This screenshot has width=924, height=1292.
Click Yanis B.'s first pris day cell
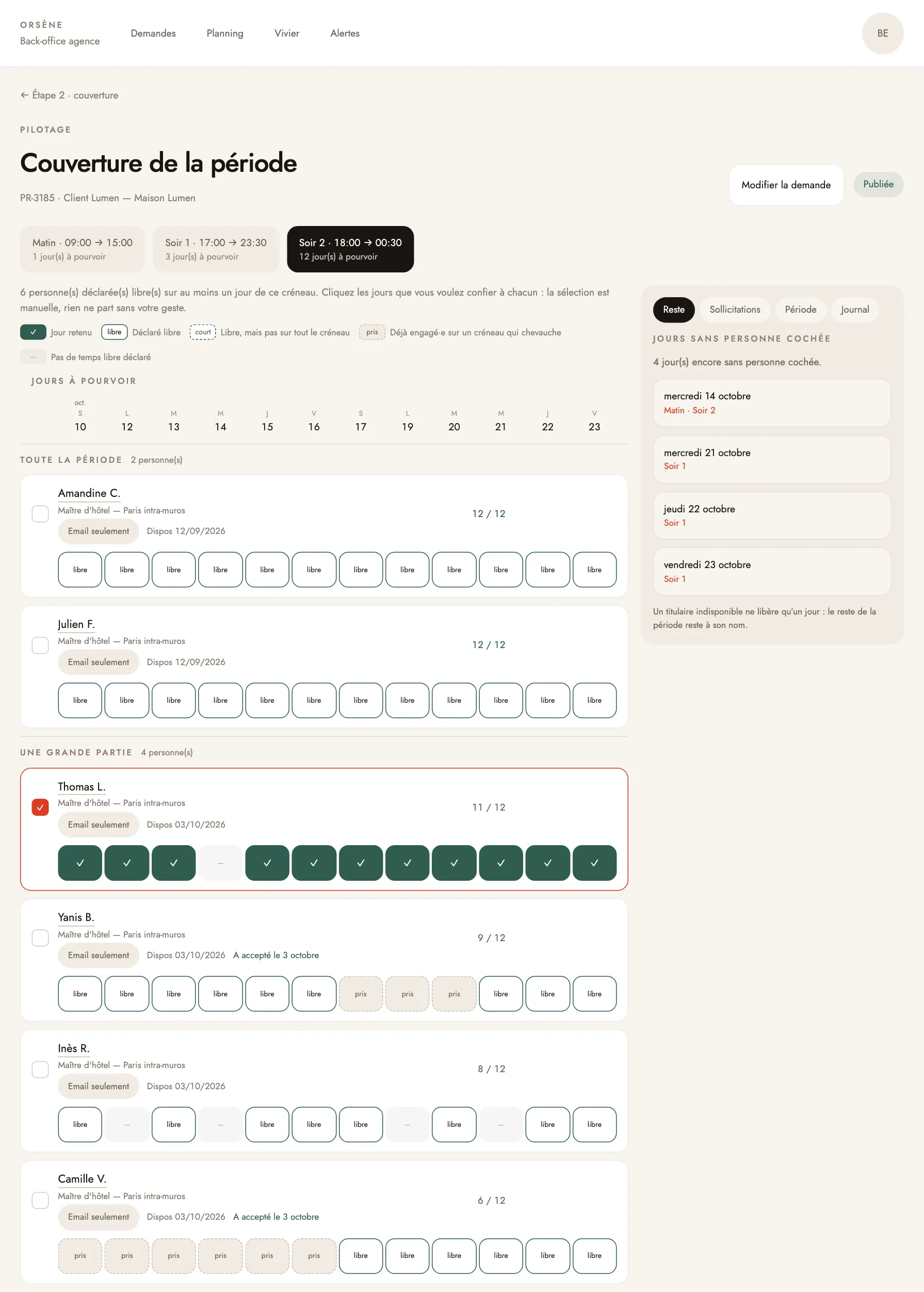coord(360,993)
